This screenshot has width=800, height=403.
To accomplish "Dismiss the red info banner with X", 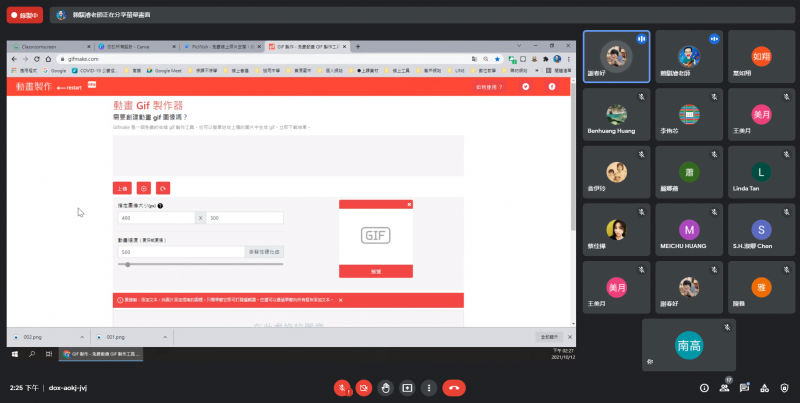I will point(340,300).
